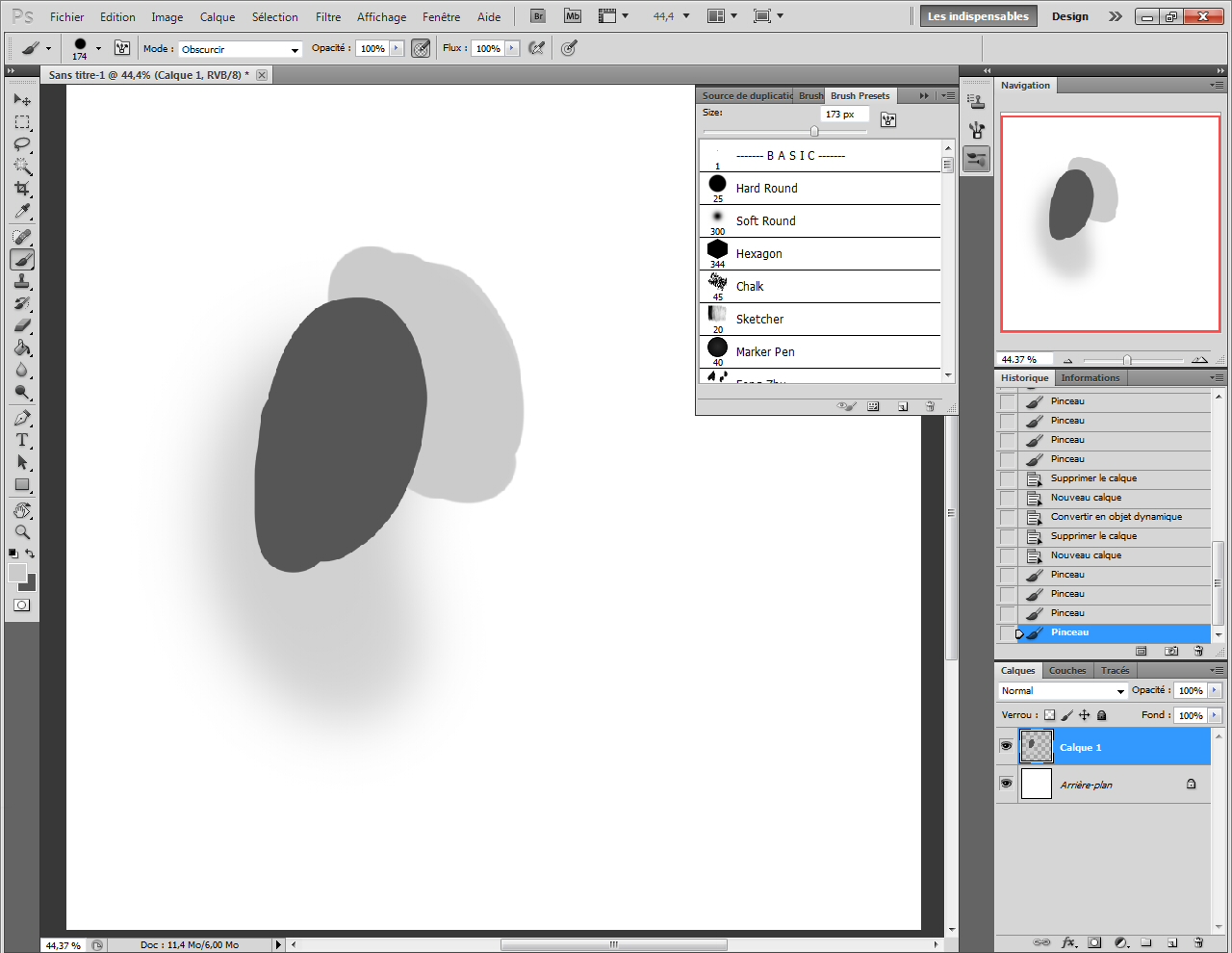Viewport: 1232px width, 953px height.
Task: Select the Clone Stamp tool
Action: [21, 281]
